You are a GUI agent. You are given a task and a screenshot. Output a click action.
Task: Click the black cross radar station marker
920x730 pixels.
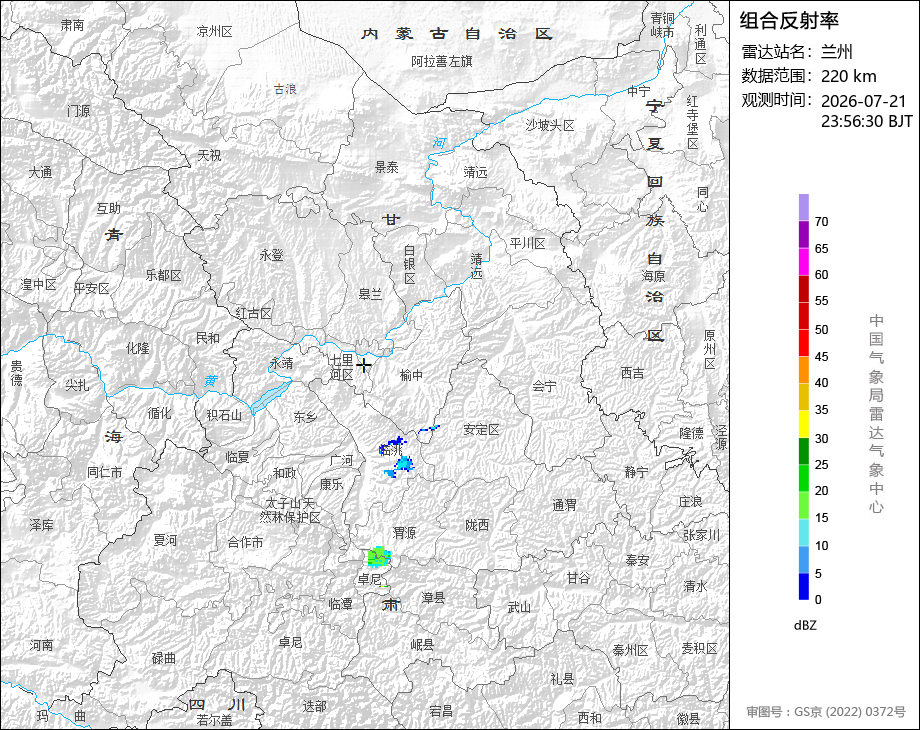pyautogui.click(x=364, y=365)
